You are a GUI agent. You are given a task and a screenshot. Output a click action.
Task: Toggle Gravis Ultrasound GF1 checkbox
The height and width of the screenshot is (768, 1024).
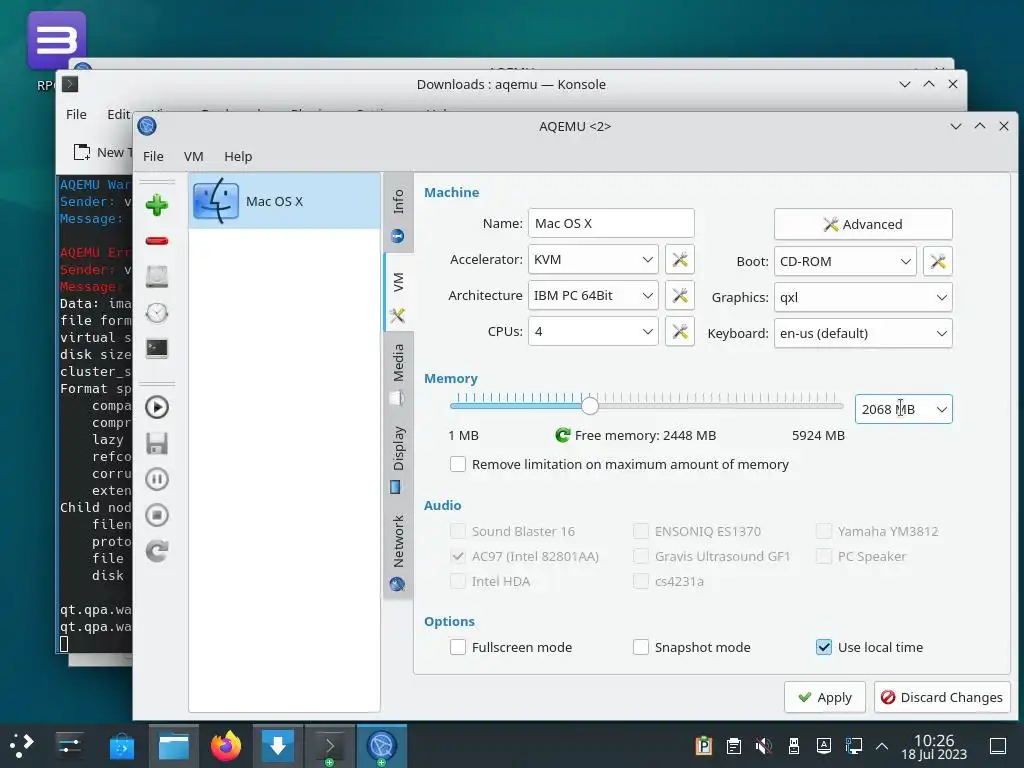coord(641,556)
